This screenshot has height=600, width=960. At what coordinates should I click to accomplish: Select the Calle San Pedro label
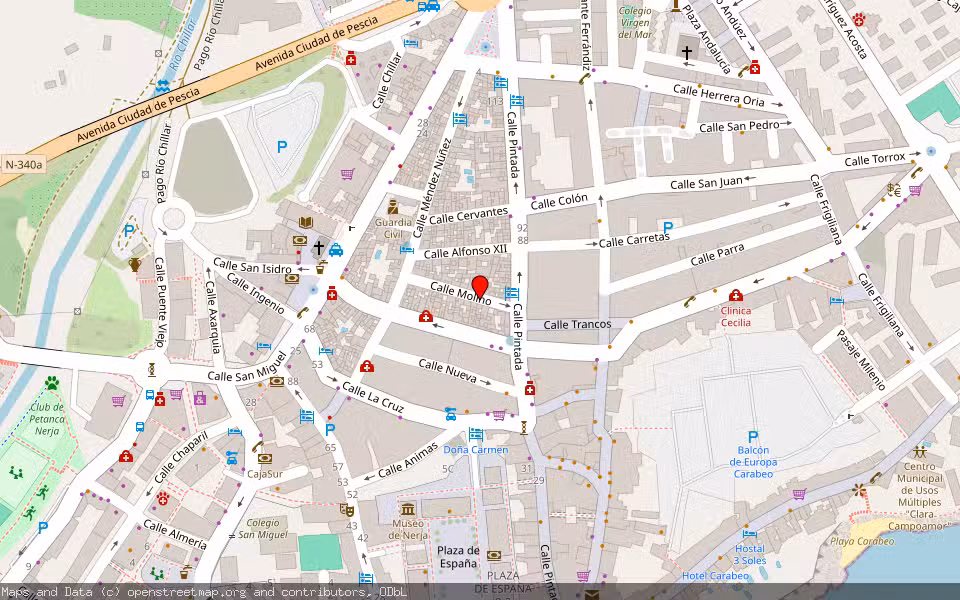pyautogui.click(x=740, y=127)
